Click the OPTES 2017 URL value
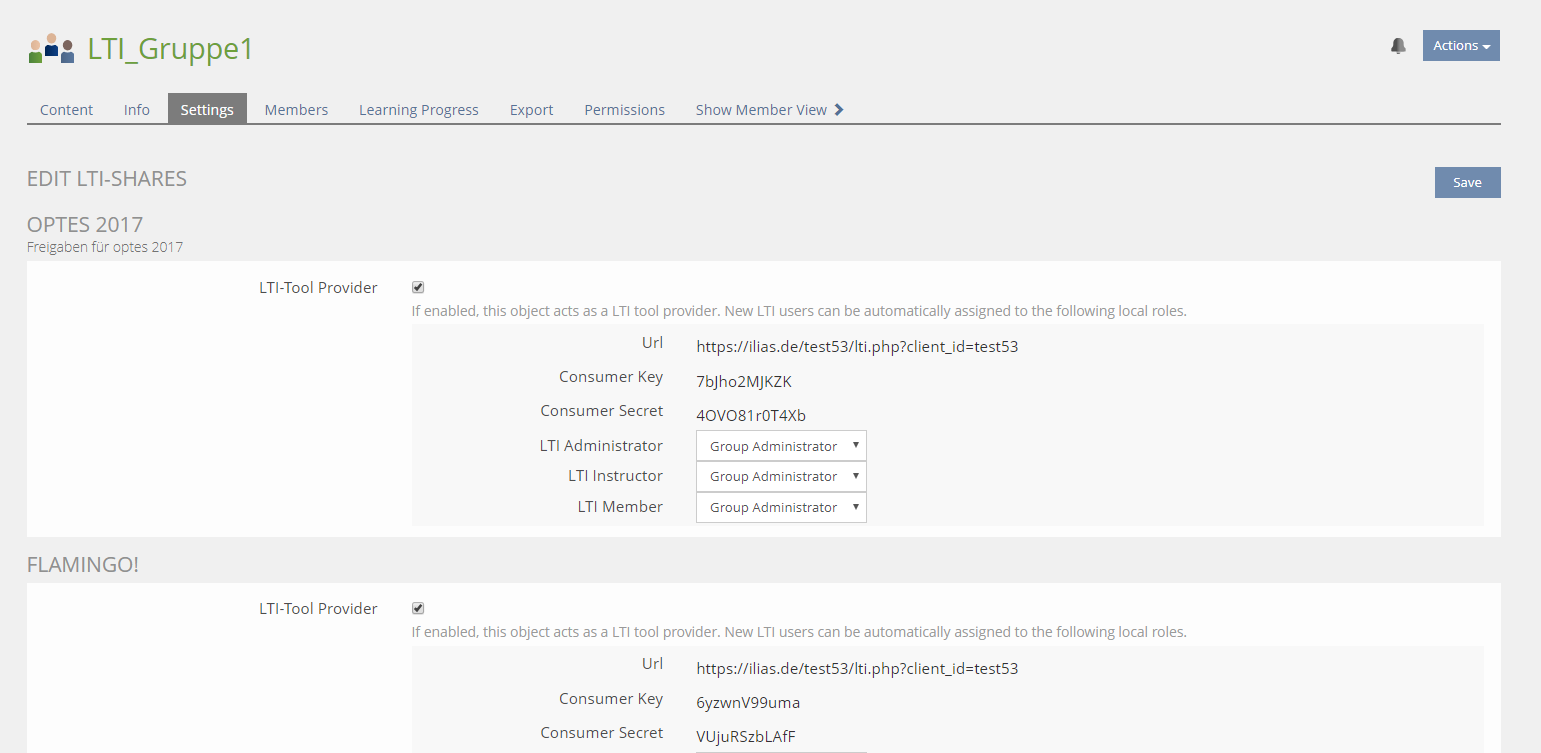The height and width of the screenshot is (753, 1541). click(856, 347)
